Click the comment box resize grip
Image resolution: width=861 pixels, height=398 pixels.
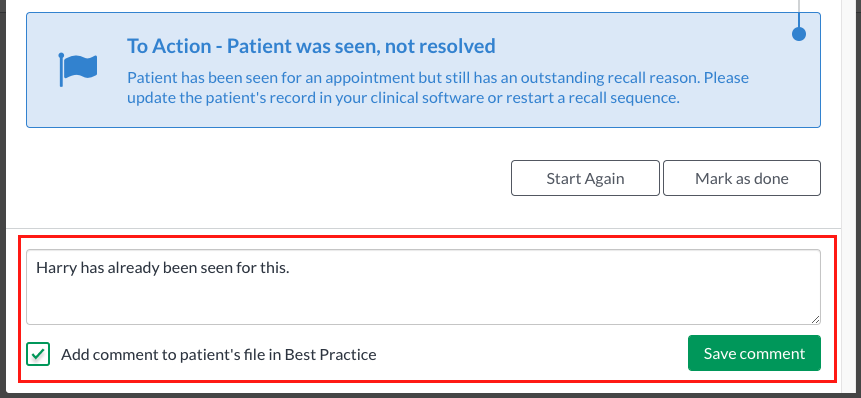(x=815, y=319)
